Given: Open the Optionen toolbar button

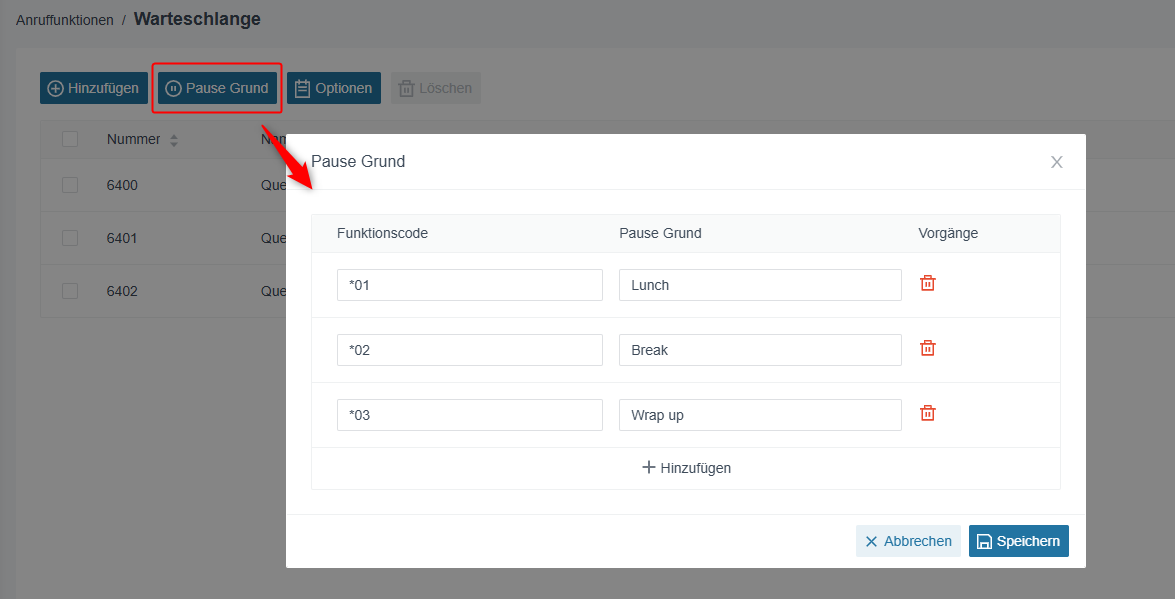Looking at the screenshot, I should pyautogui.click(x=334, y=88).
